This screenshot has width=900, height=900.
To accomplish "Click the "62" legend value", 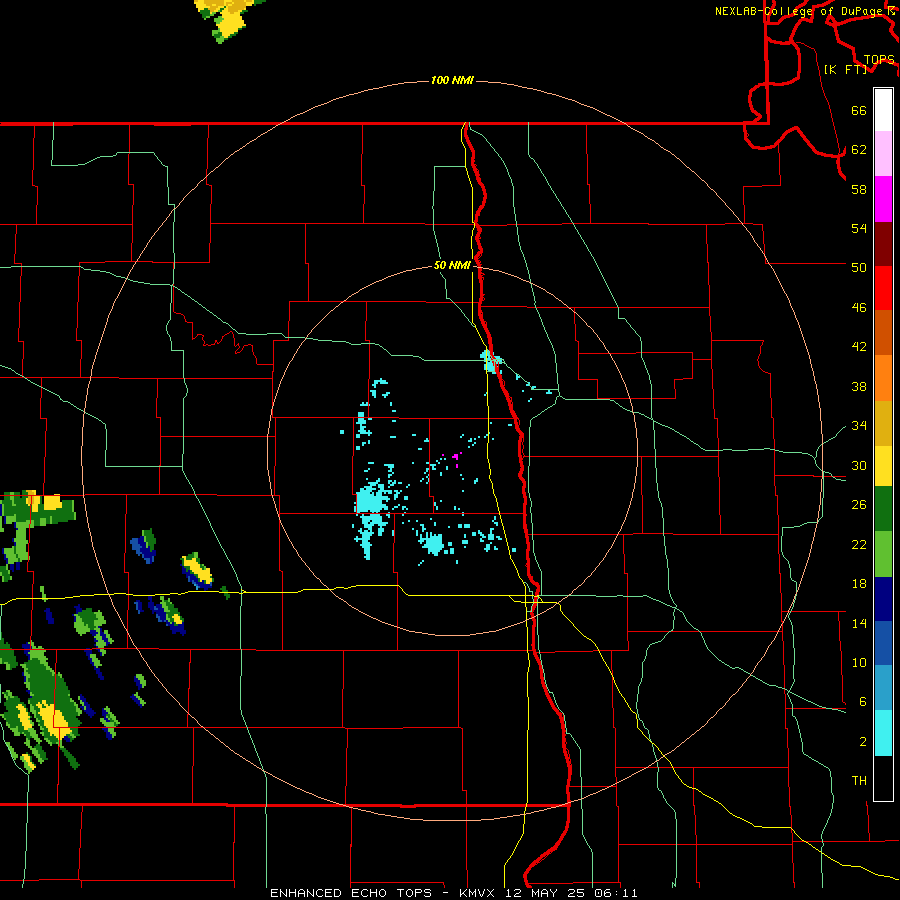I will coord(859,149).
